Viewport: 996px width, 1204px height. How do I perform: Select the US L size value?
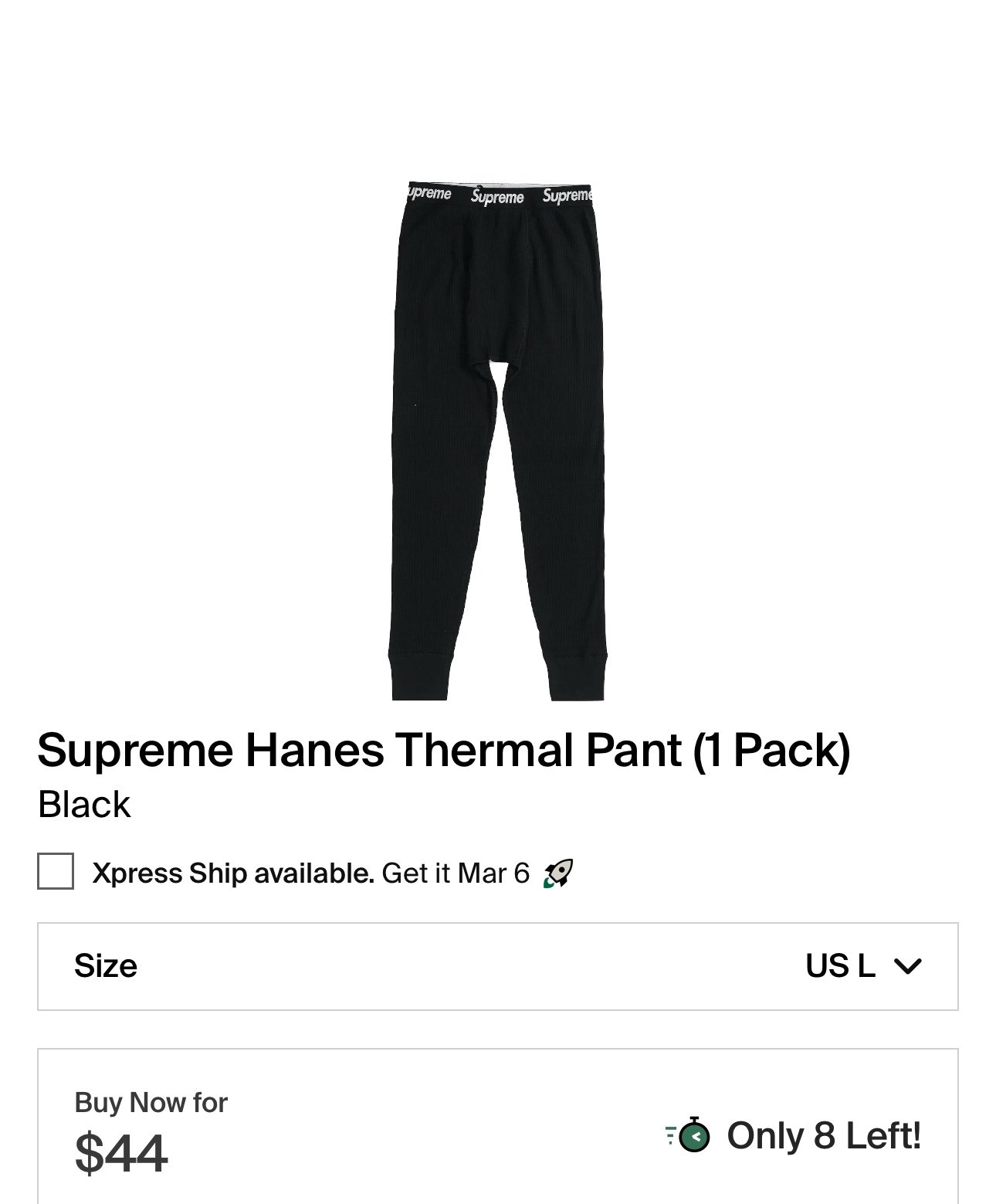(x=840, y=966)
